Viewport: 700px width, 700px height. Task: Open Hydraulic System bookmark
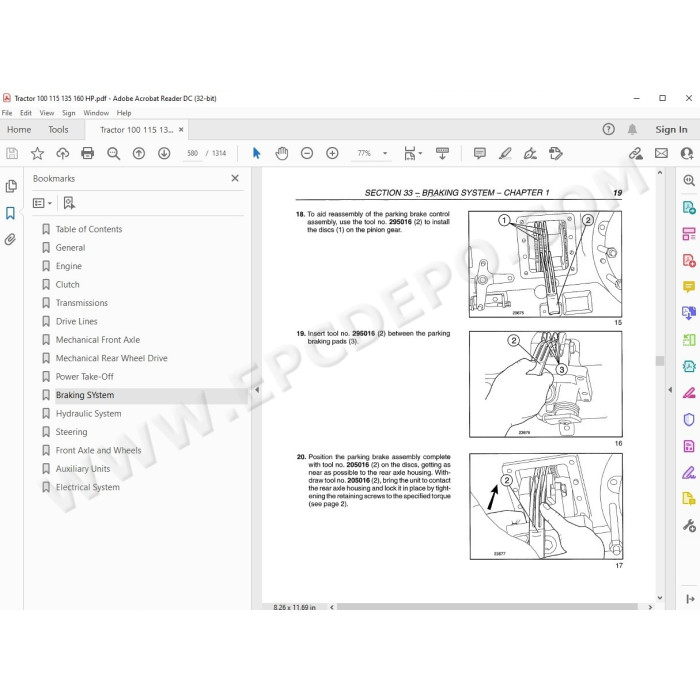click(x=88, y=413)
